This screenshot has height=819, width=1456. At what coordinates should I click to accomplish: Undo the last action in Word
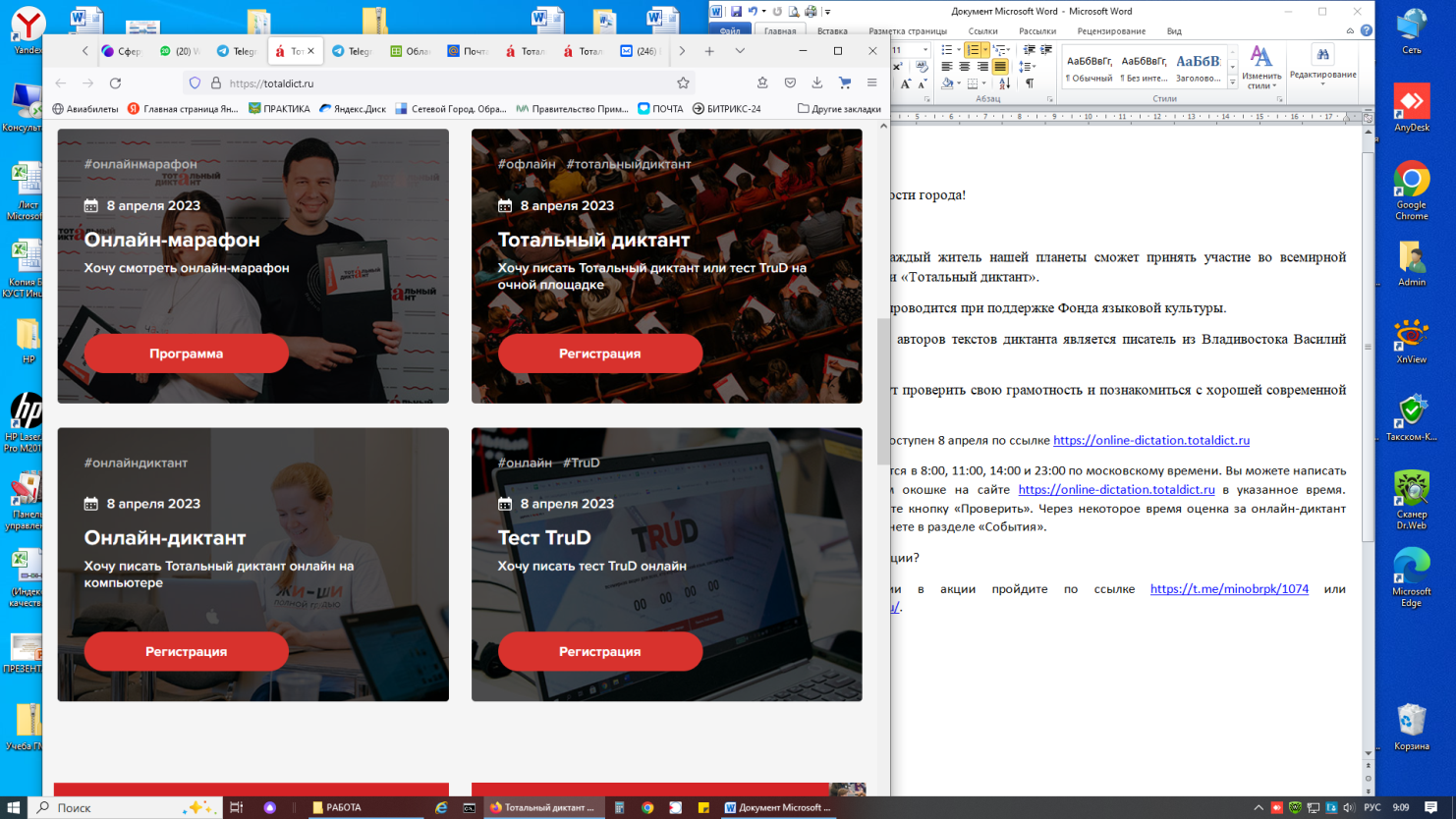coord(753,12)
